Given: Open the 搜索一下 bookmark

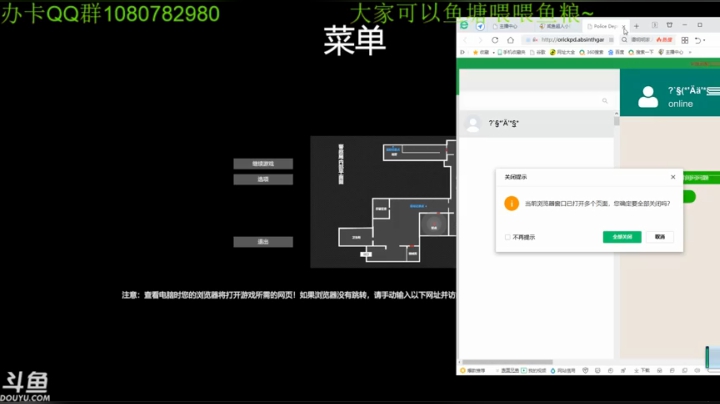Looking at the screenshot, I should [x=641, y=52].
